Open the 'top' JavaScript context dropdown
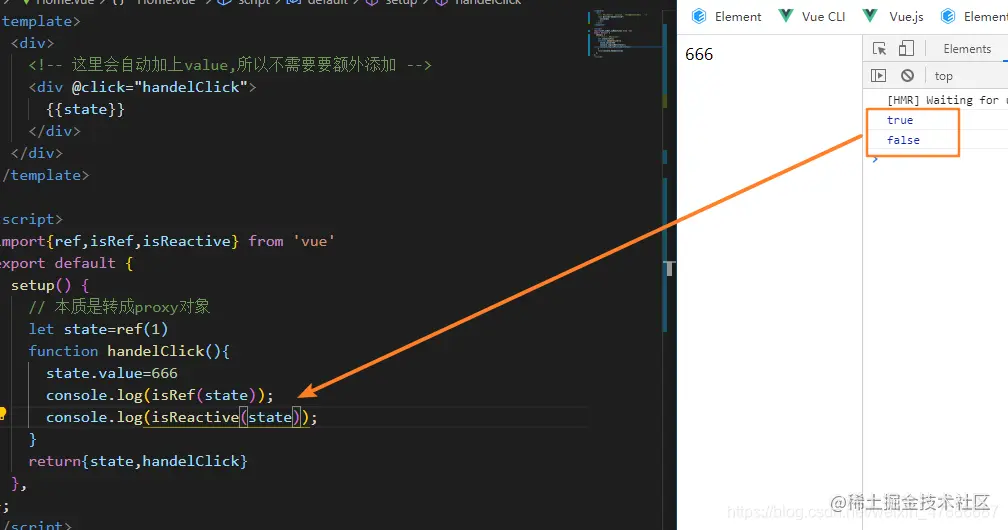Viewport: 1008px width, 530px height. [x=943, y=76]
